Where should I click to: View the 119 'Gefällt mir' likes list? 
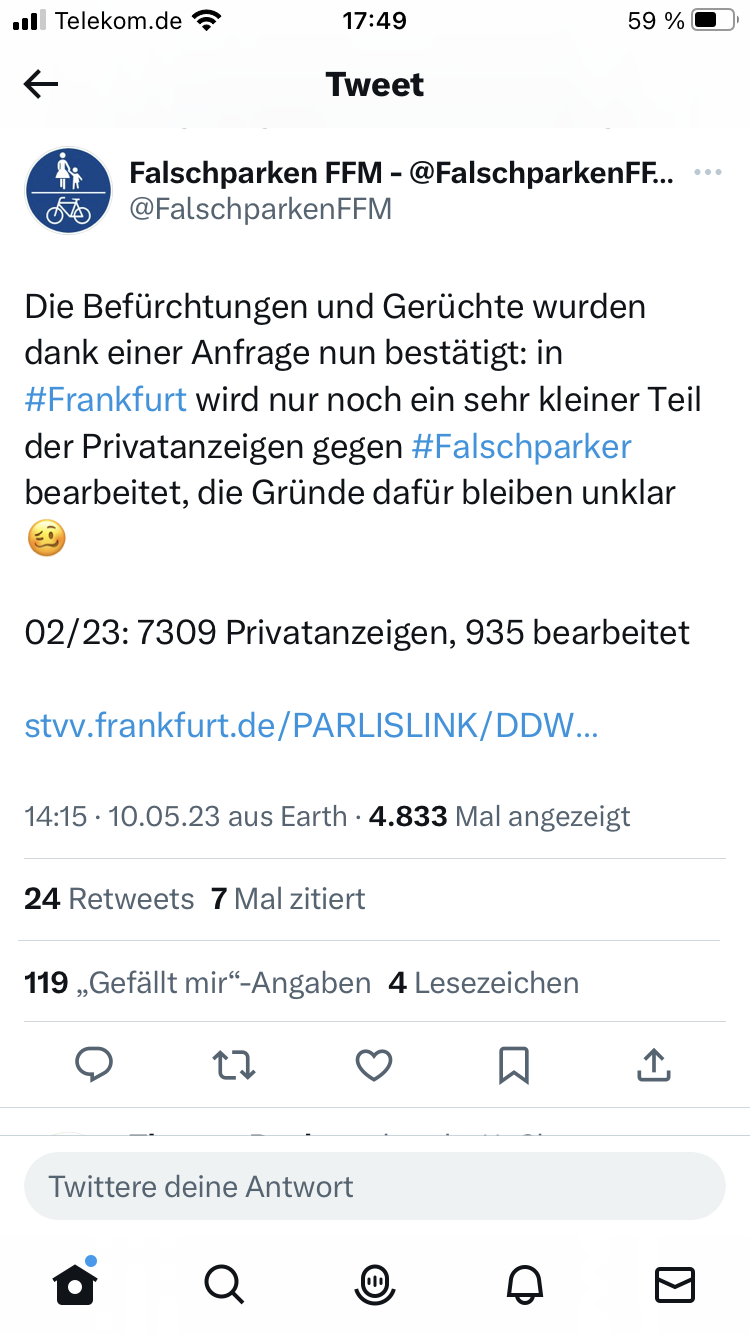pyautogui.click(x=197, y=983)
